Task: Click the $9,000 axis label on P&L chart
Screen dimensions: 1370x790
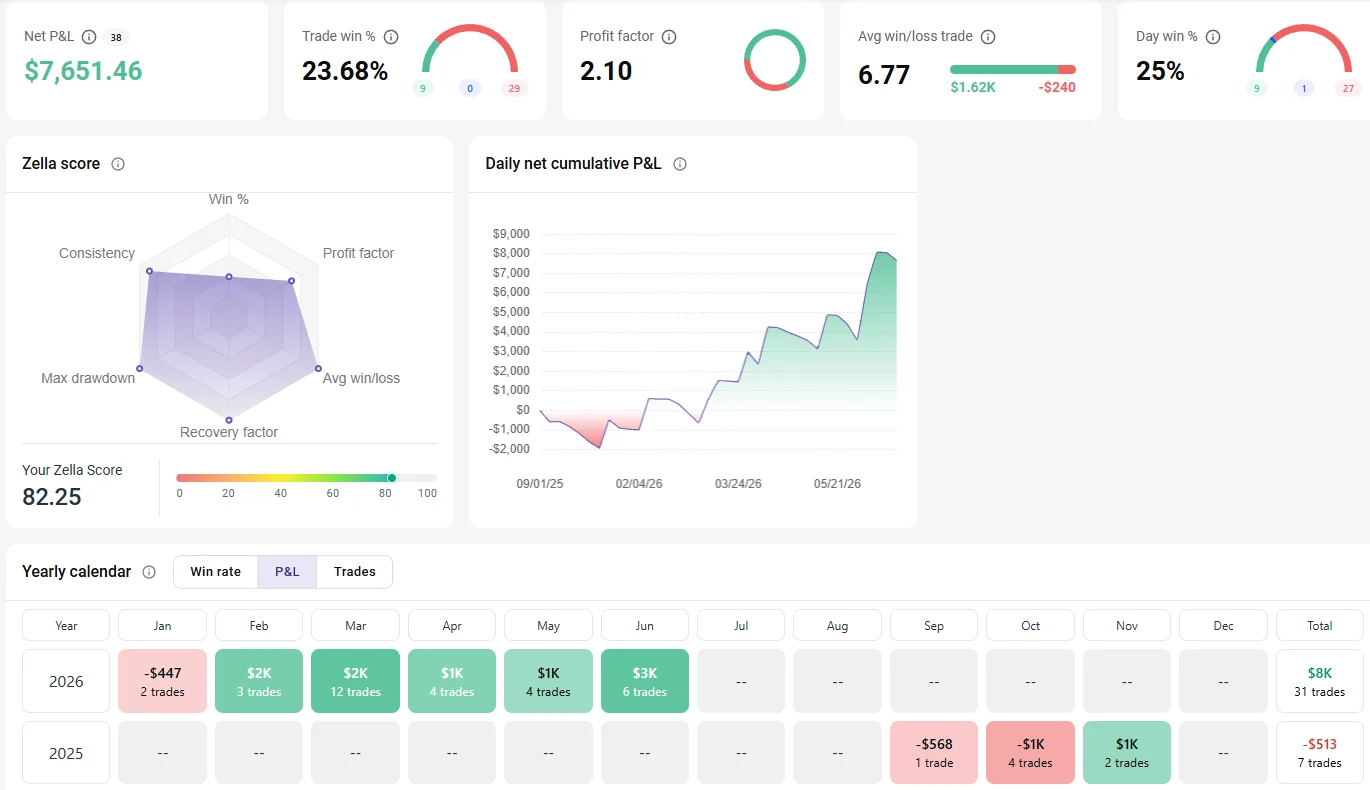Action: click(510, 234)
